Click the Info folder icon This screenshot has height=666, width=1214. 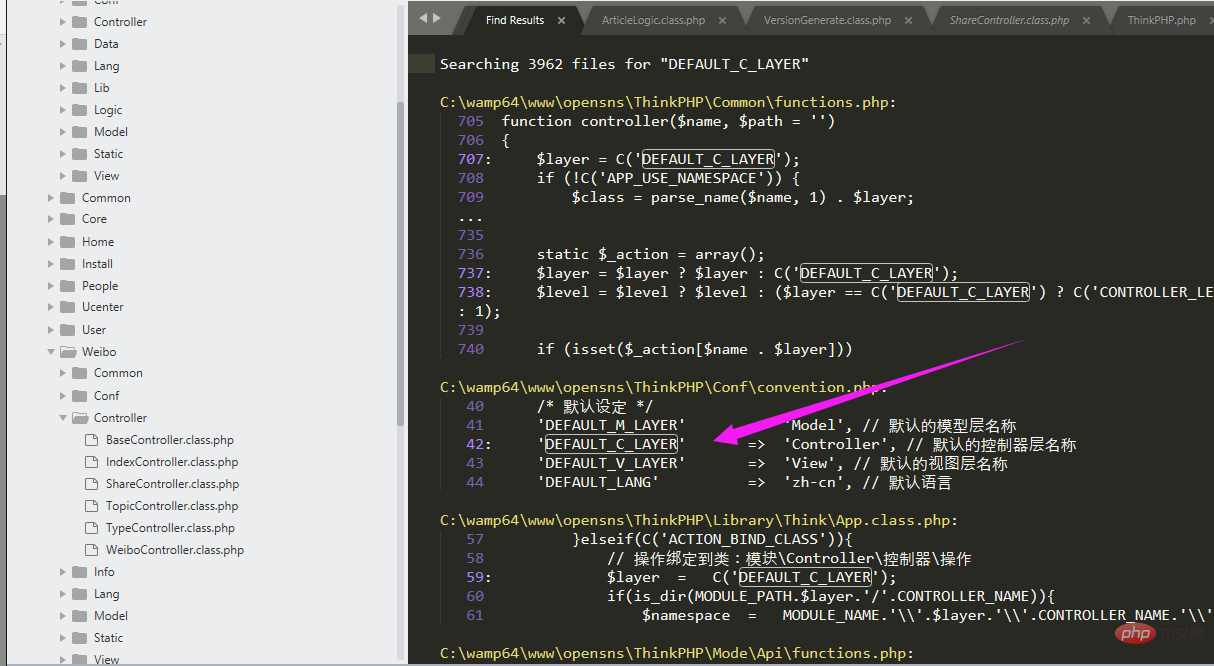pyautogui.click(x=79, y=572)
